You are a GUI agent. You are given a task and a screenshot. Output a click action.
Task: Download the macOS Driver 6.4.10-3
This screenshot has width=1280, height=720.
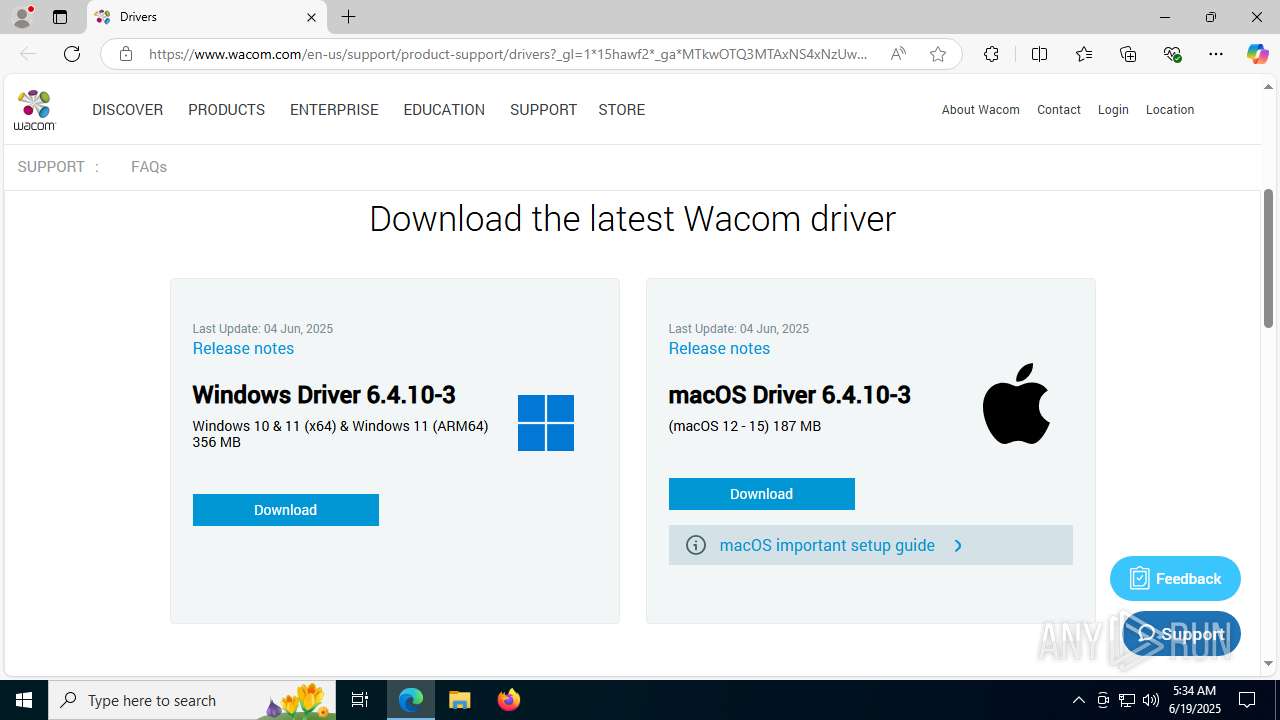[762, 494]
